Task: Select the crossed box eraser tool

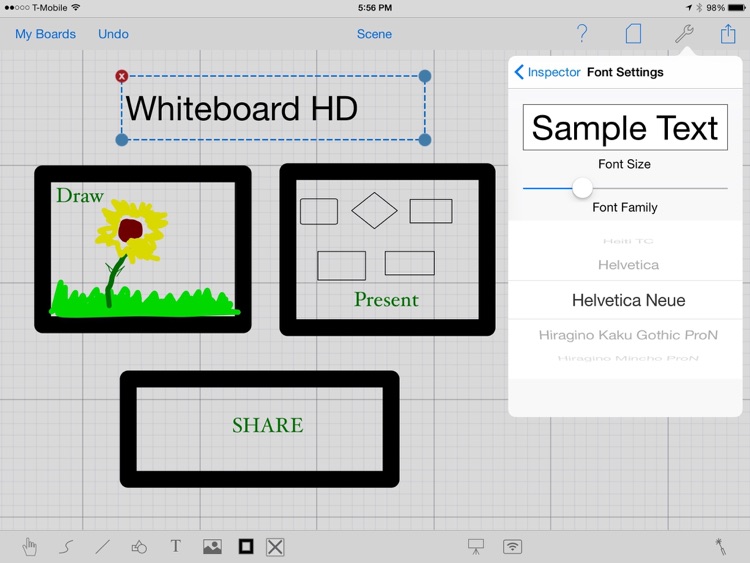Action: pos(275,547)
